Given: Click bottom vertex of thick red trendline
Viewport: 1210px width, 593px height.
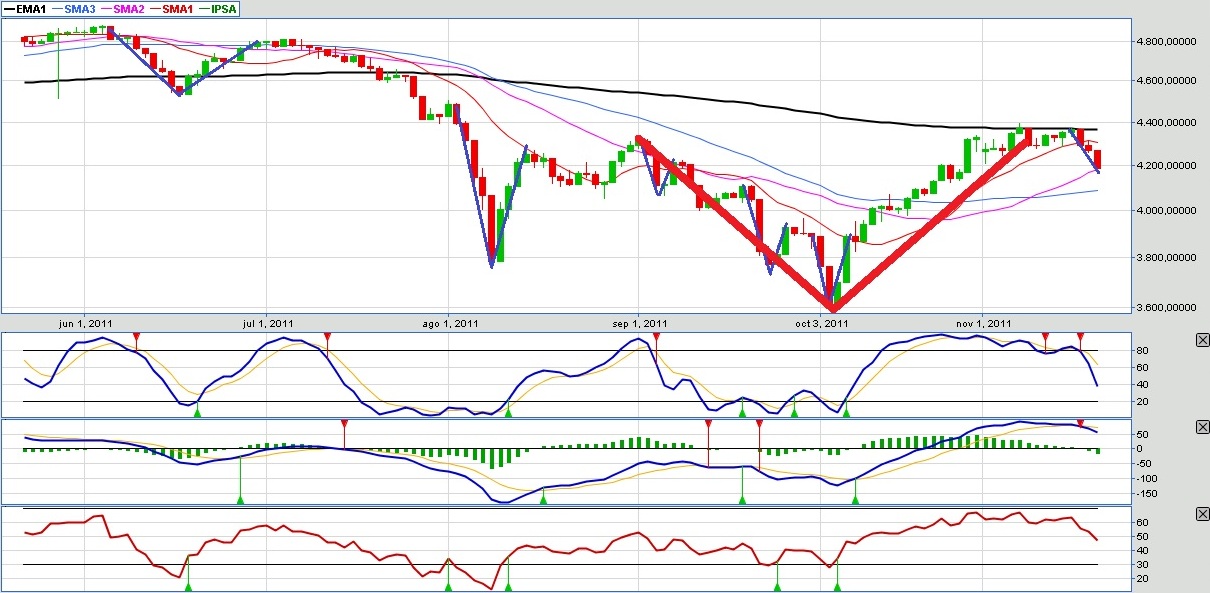Looking at the screenshot, I should point(832,306).
